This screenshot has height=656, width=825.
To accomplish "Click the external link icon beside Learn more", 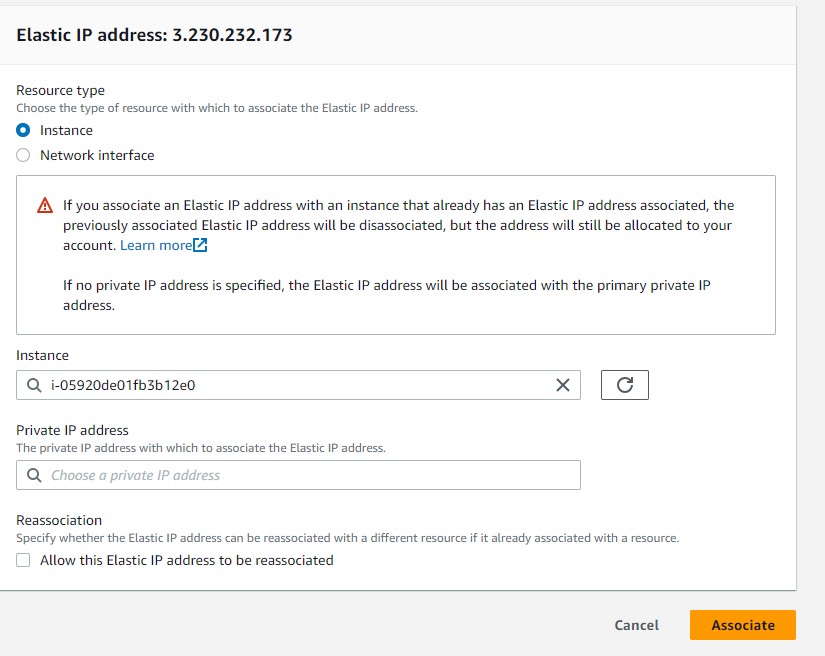I will 201,245.
